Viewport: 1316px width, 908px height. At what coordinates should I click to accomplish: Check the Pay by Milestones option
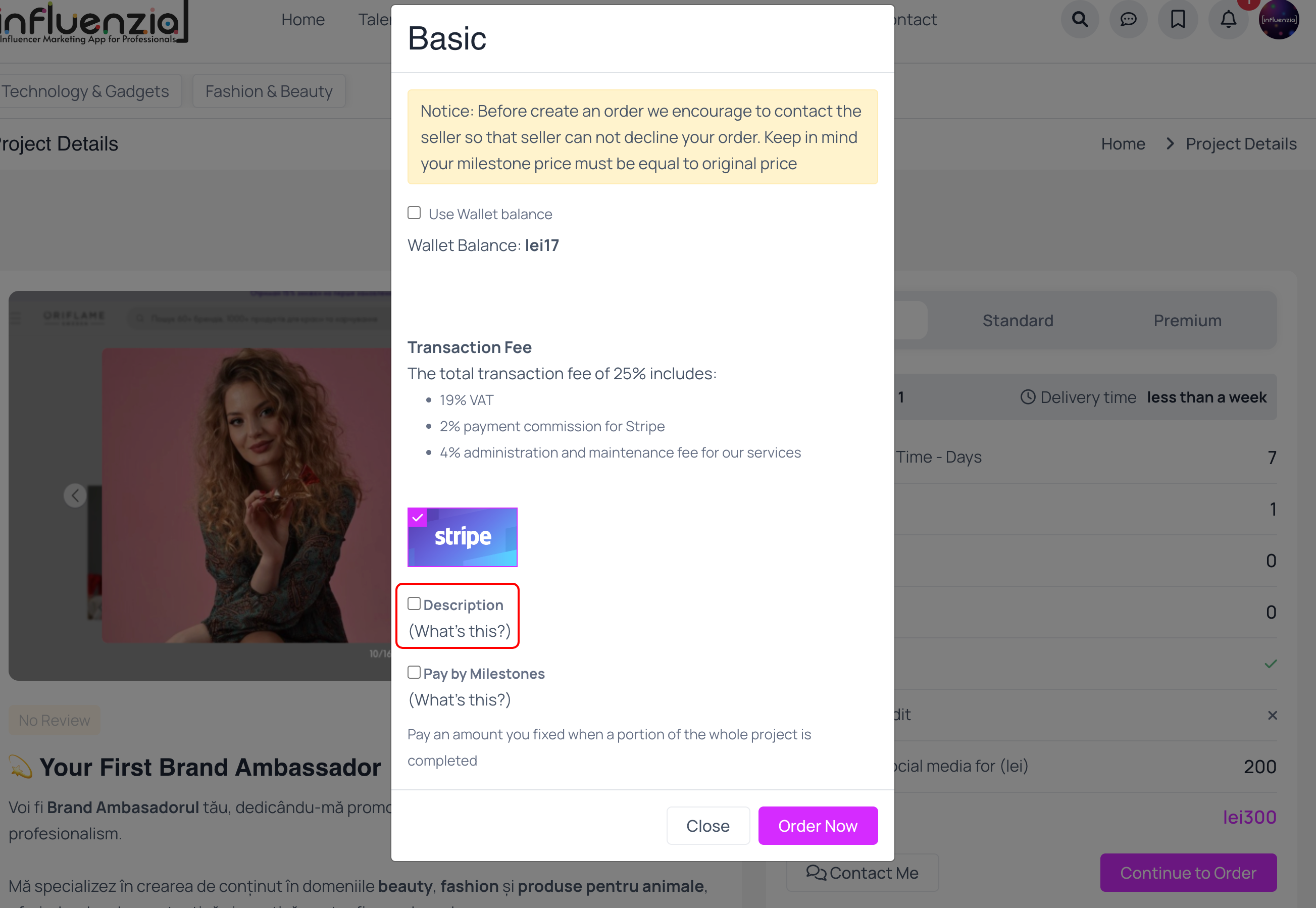(x=414, y=673)
